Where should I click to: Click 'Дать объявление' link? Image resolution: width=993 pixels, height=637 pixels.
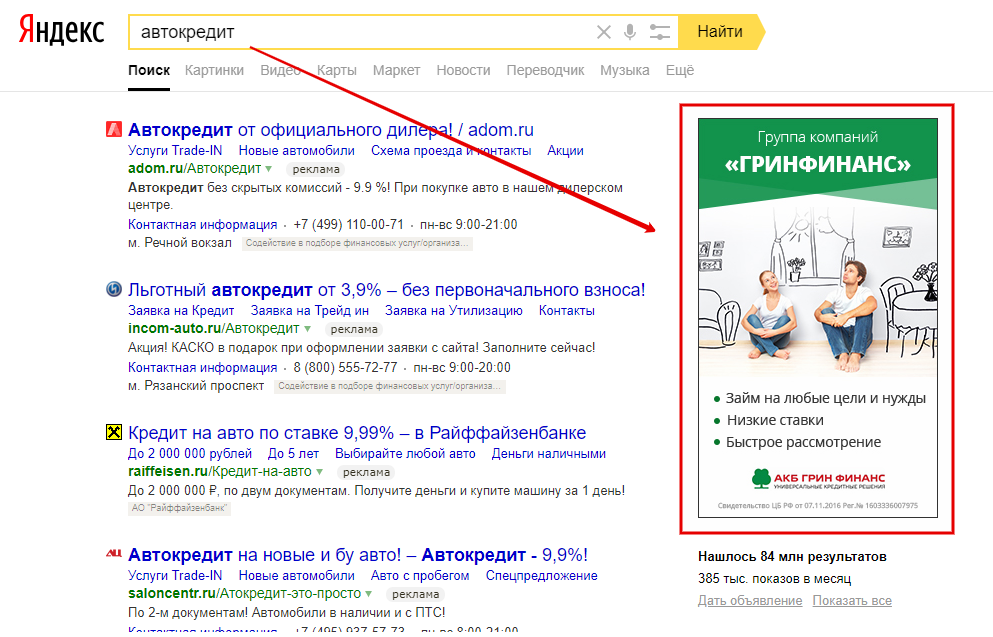tap(750, 601)
